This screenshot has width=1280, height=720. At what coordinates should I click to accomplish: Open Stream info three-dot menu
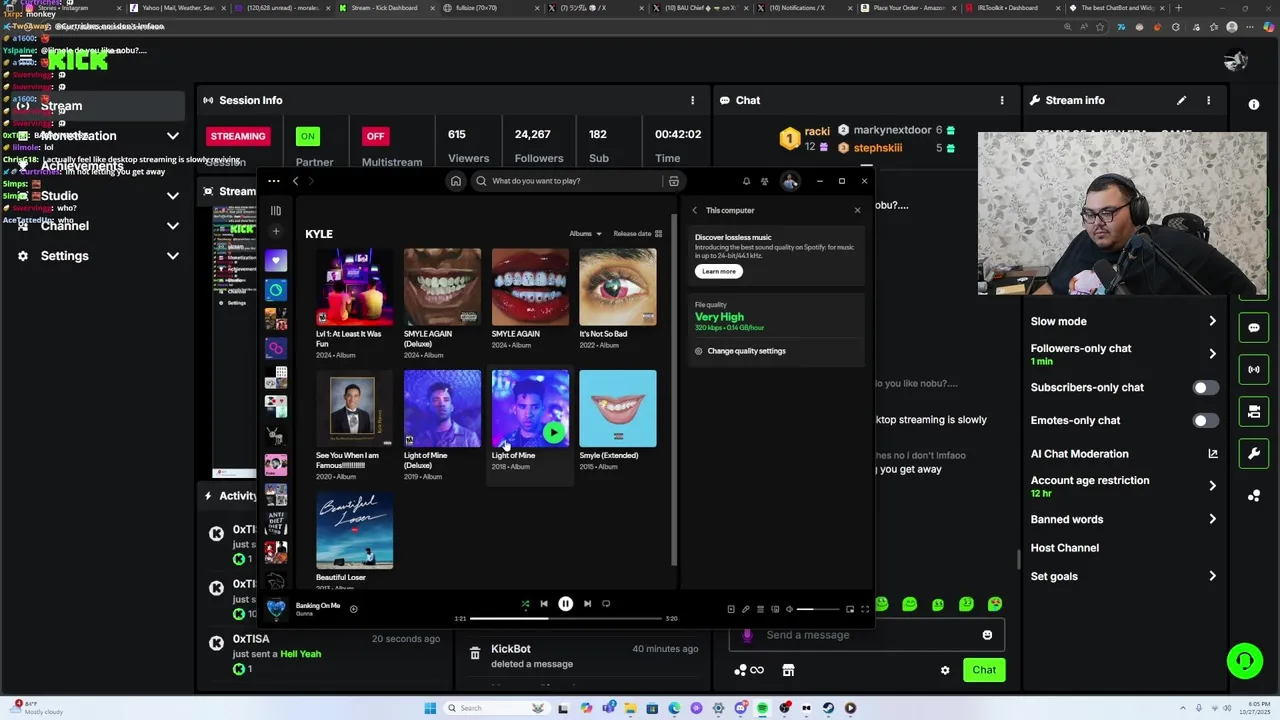pos(1208,101)
